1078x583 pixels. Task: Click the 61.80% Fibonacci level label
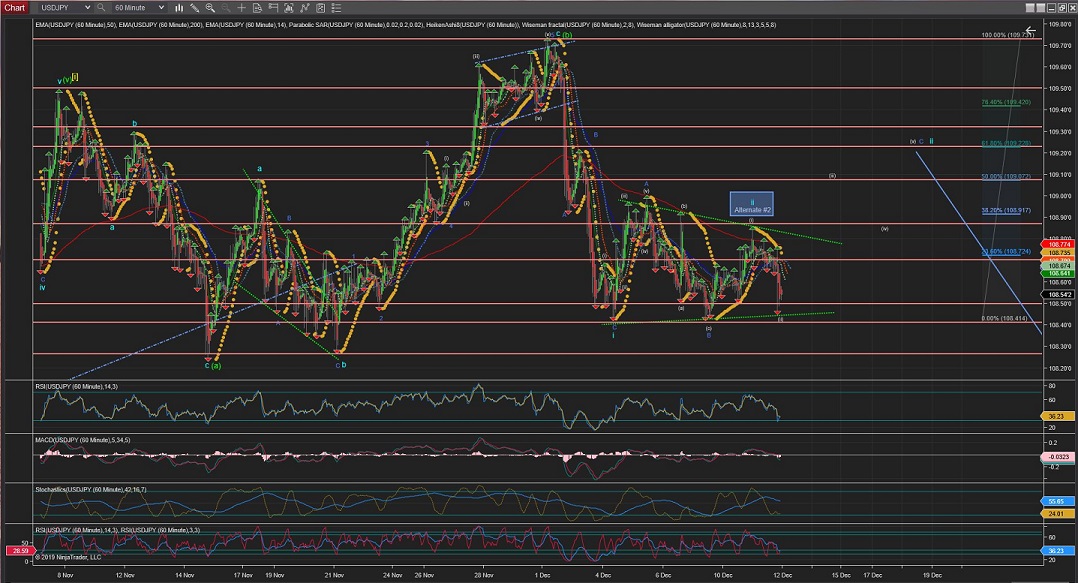pos(1006,144)
